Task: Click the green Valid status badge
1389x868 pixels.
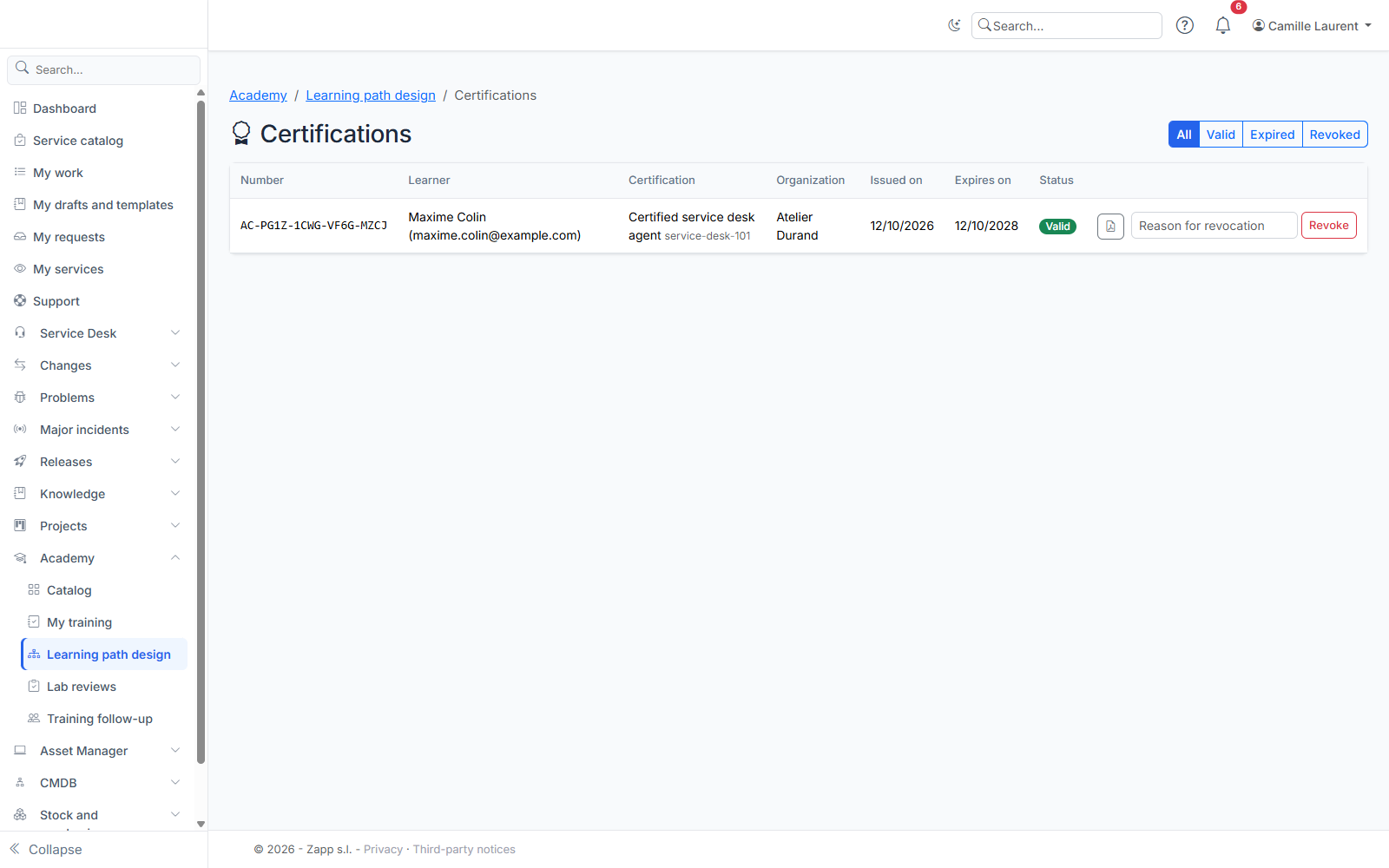Action: coord(1057,227)
